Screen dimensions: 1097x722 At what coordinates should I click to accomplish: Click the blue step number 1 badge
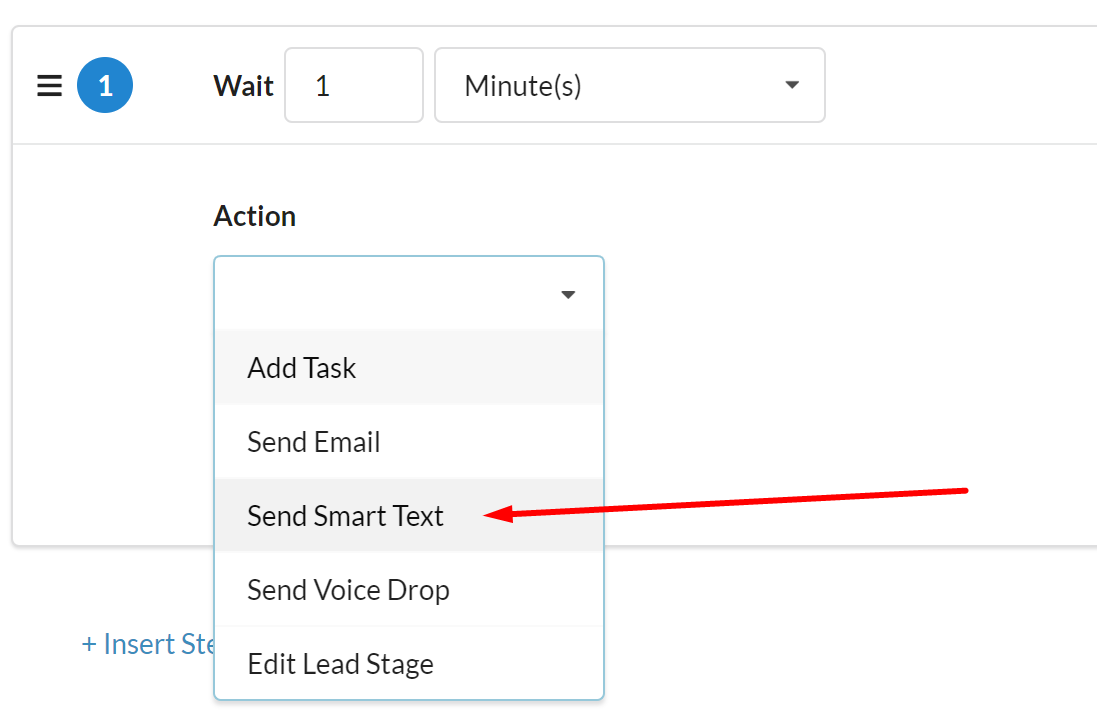pyautogui.click(x=105, y=86)
